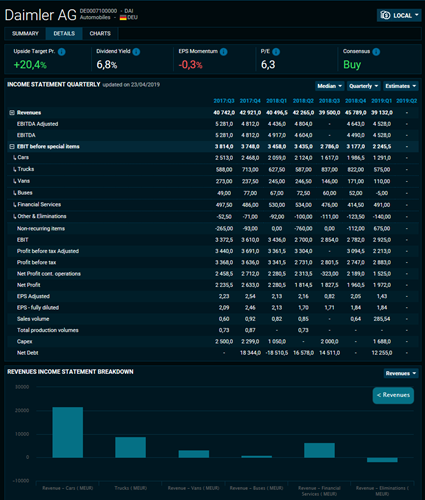Select the 2019:Q1 column header
The height and width of the screenshot is (500, 425).
382,101
